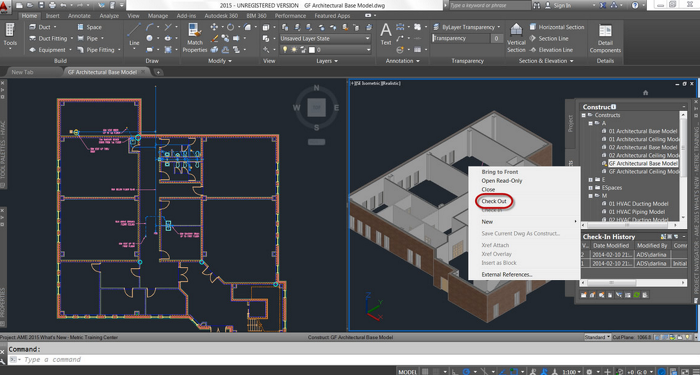Select 01 Architectural Base Model construct
Image resolution: width=700 pixels, height=375 pixels.
point(643,131)
